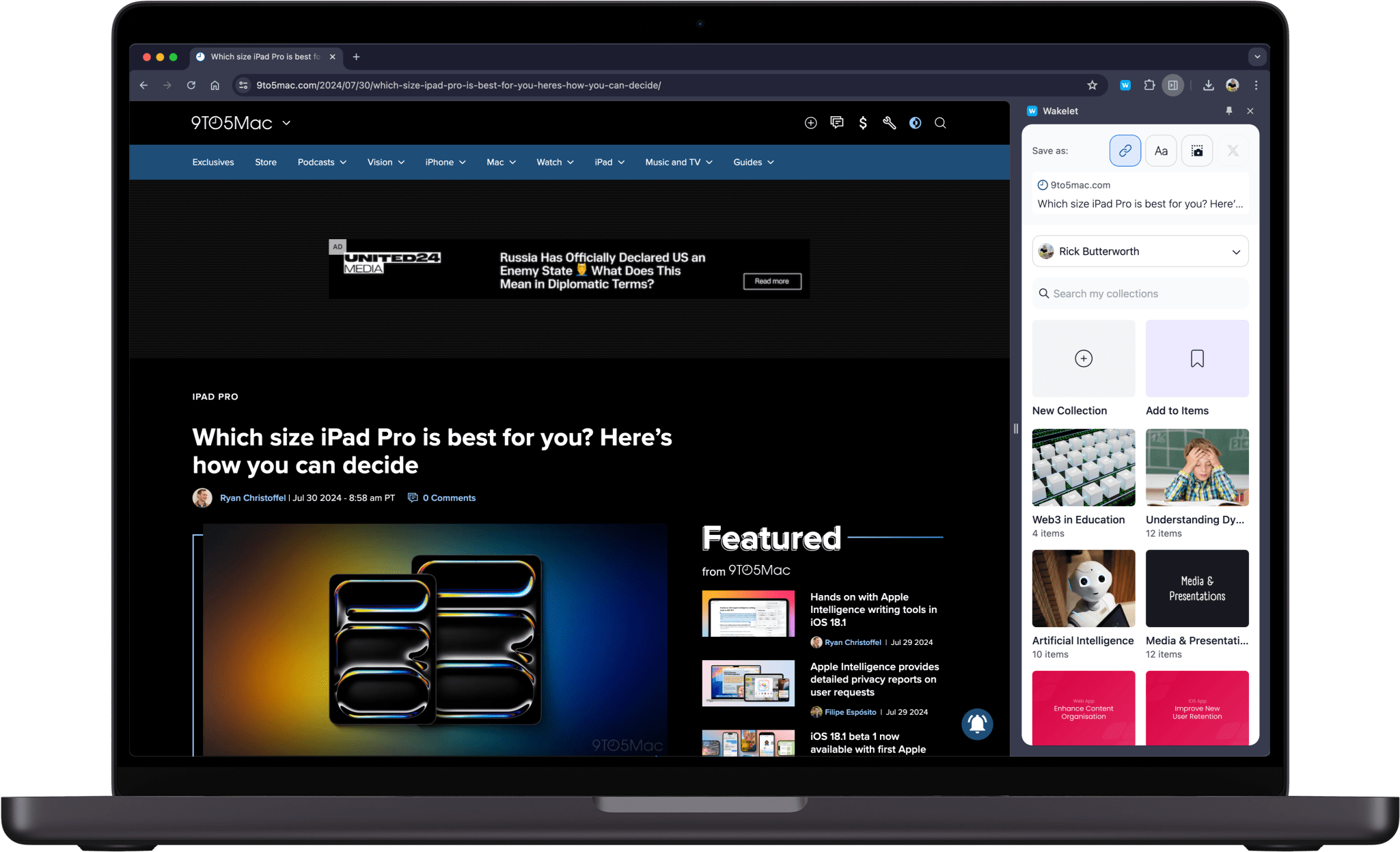The height and width of the screenshot is (852, 1400).
Task: Open Understanding Dy... collection
Action: click(1197, 484)
